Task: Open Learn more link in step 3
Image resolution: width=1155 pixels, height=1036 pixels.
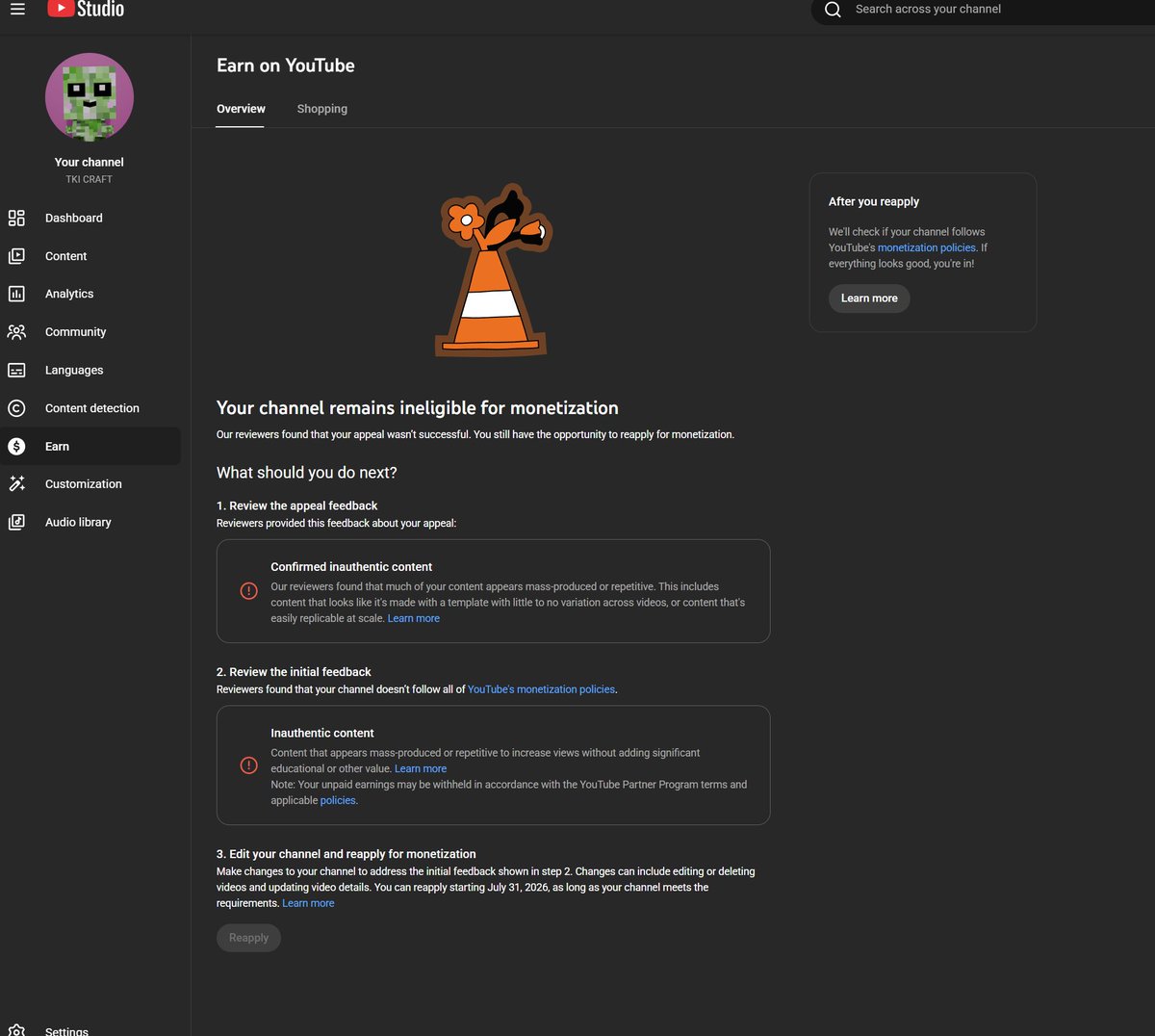Action: click(308, 903)
